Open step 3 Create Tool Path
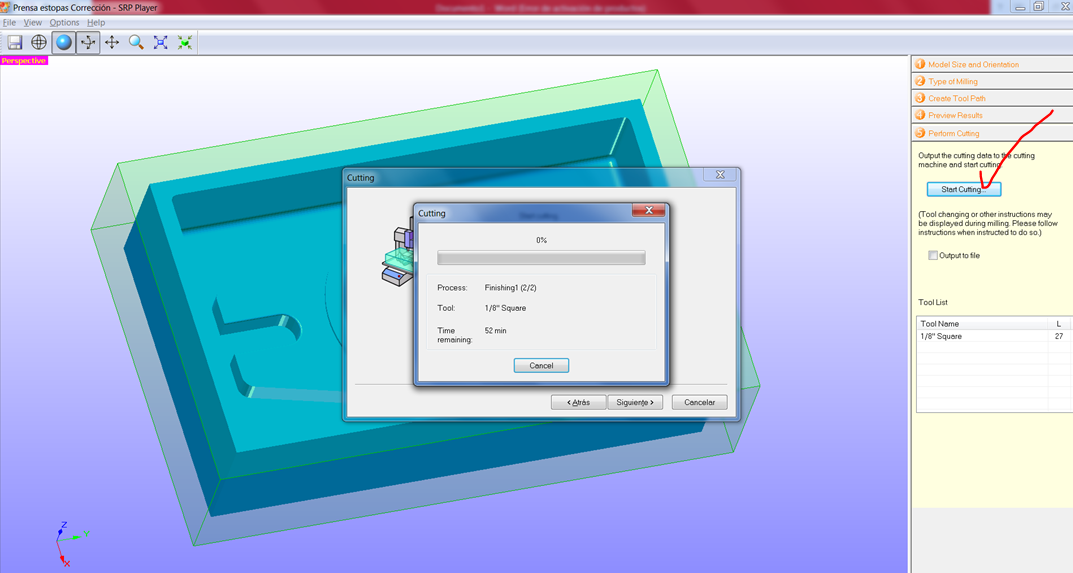Image resolution: width=1073 pixels, height=573 pixels. pos(992,99)
